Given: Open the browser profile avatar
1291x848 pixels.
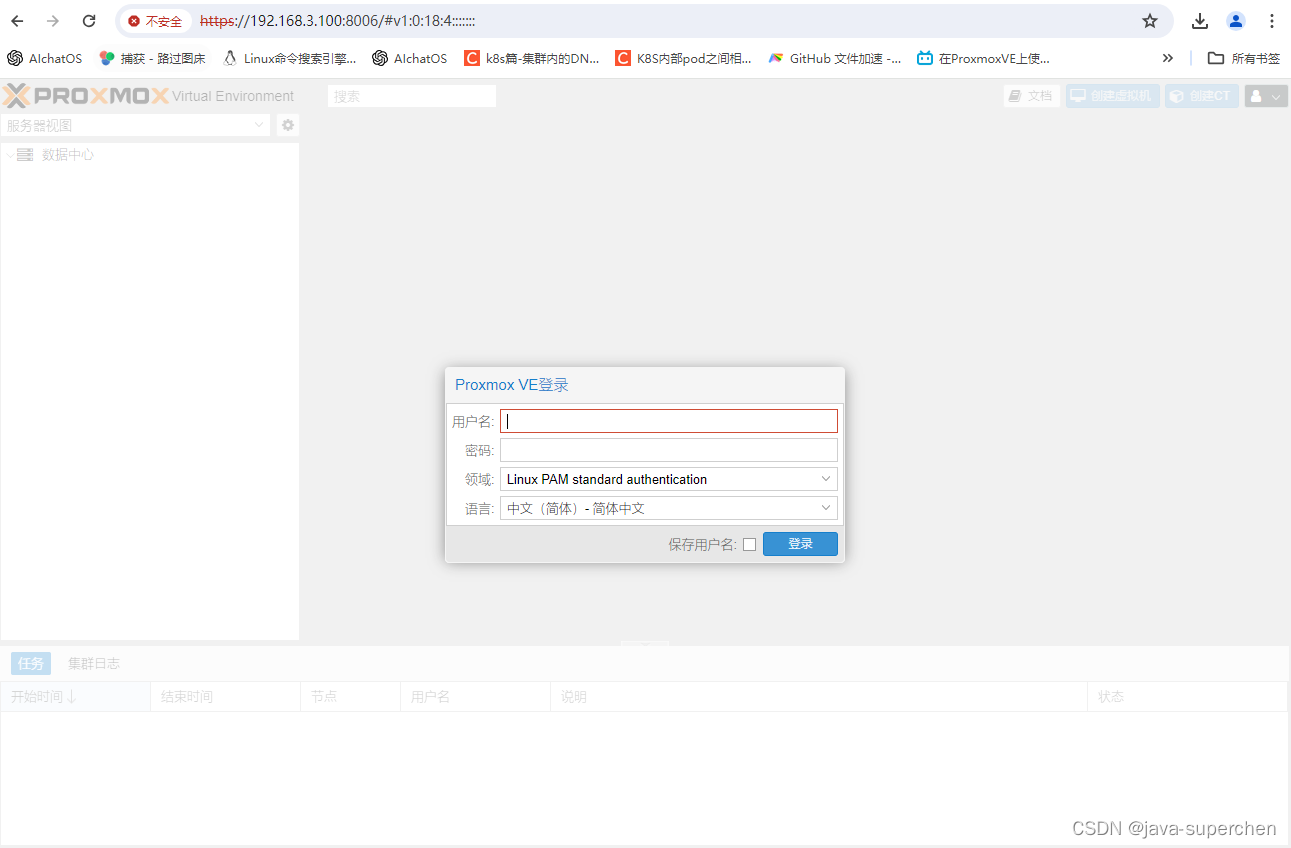Looking at the screenshot, I should [1236, 21].
